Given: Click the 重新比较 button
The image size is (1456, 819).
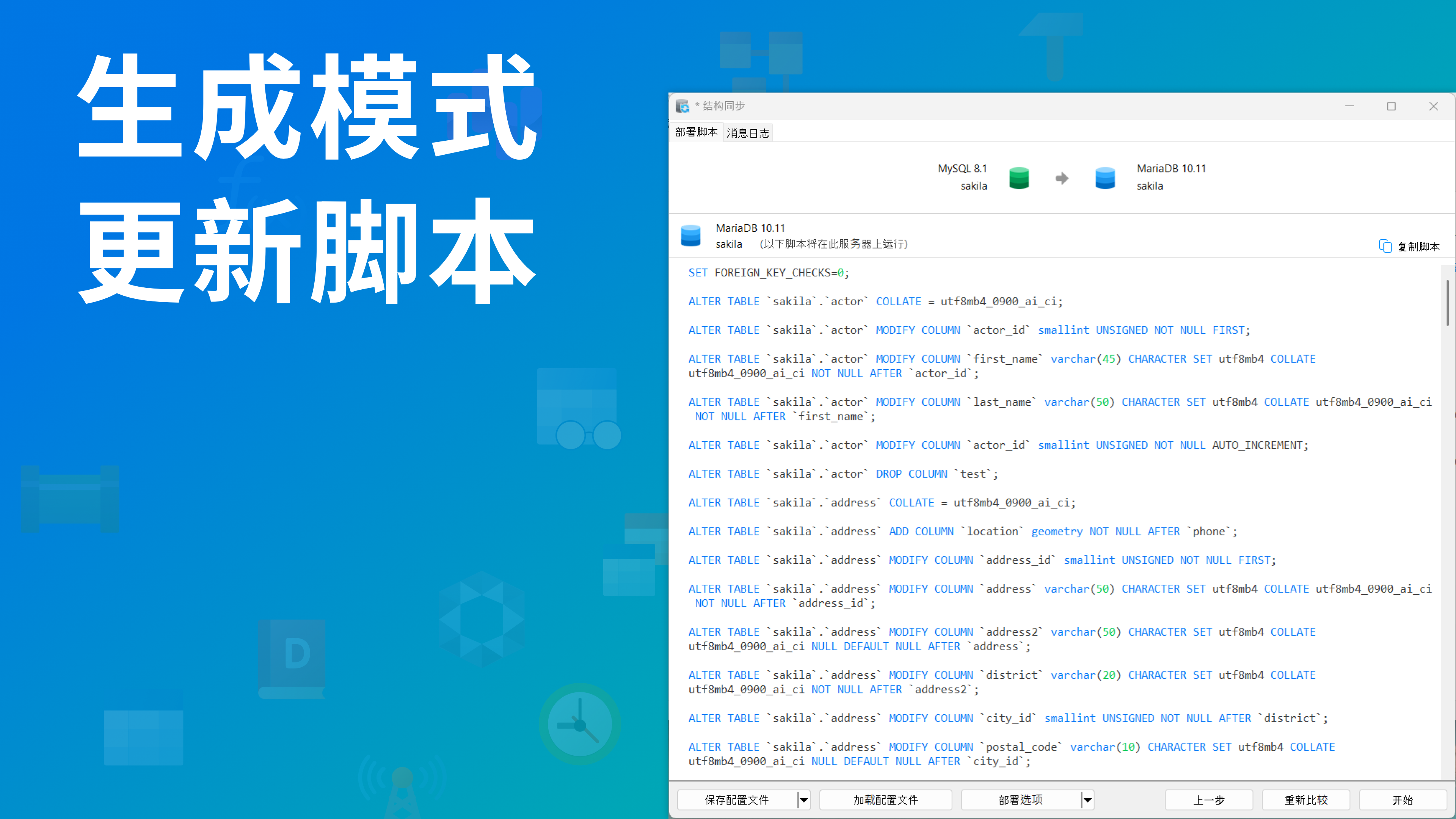Looking at the screenshot, I should [x=1305, y=800].
